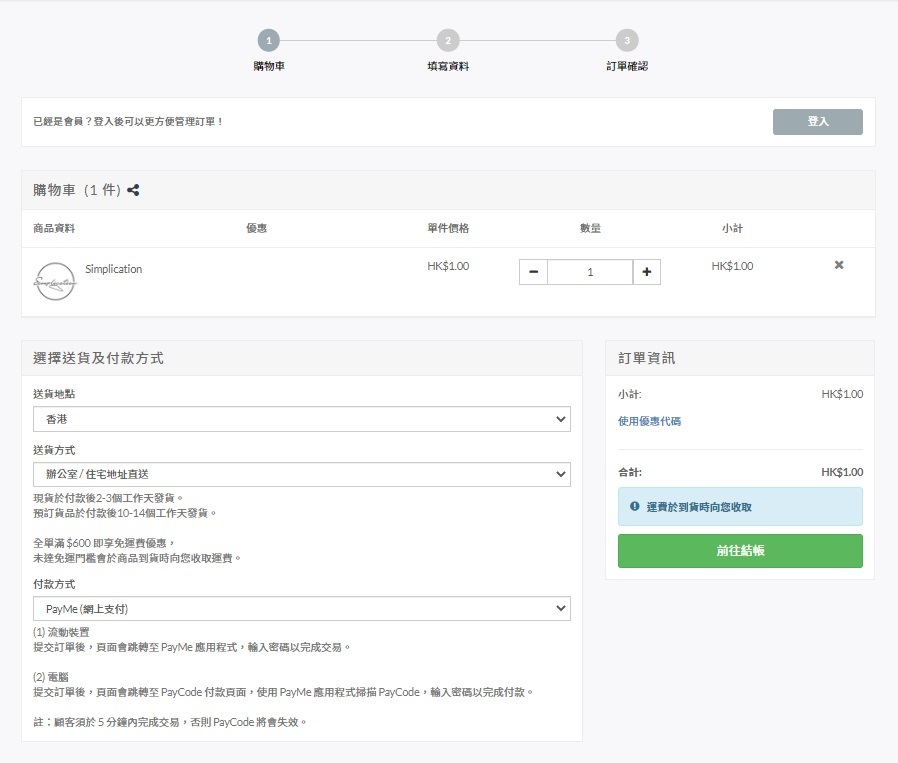Image resolution: width=898 pixels, height=763 pixels.
Task: Click the 單件價格 column header
Action: pos(448,228)
